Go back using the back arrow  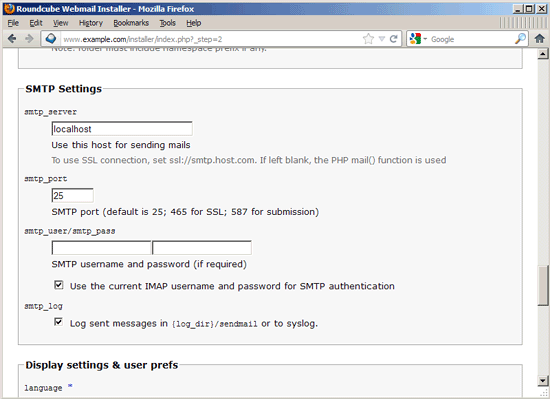(12, 39)
